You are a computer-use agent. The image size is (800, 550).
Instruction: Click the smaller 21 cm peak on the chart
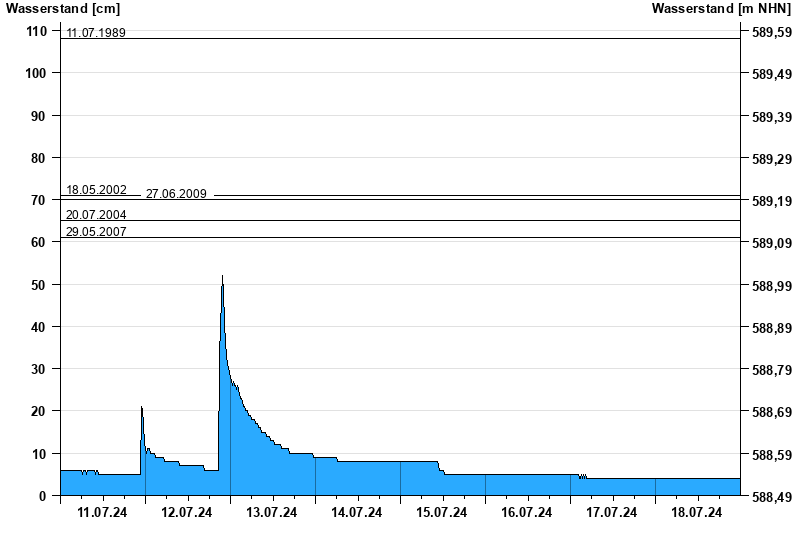[x=142, y=408]
